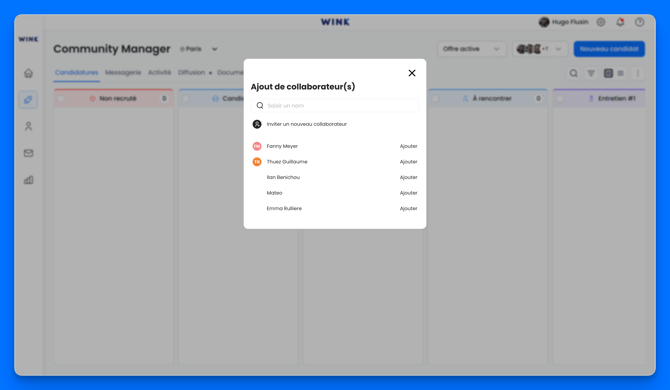Close the Ajout de collaborateur(s) dialog
670x390 pixels.
point(411,73)
